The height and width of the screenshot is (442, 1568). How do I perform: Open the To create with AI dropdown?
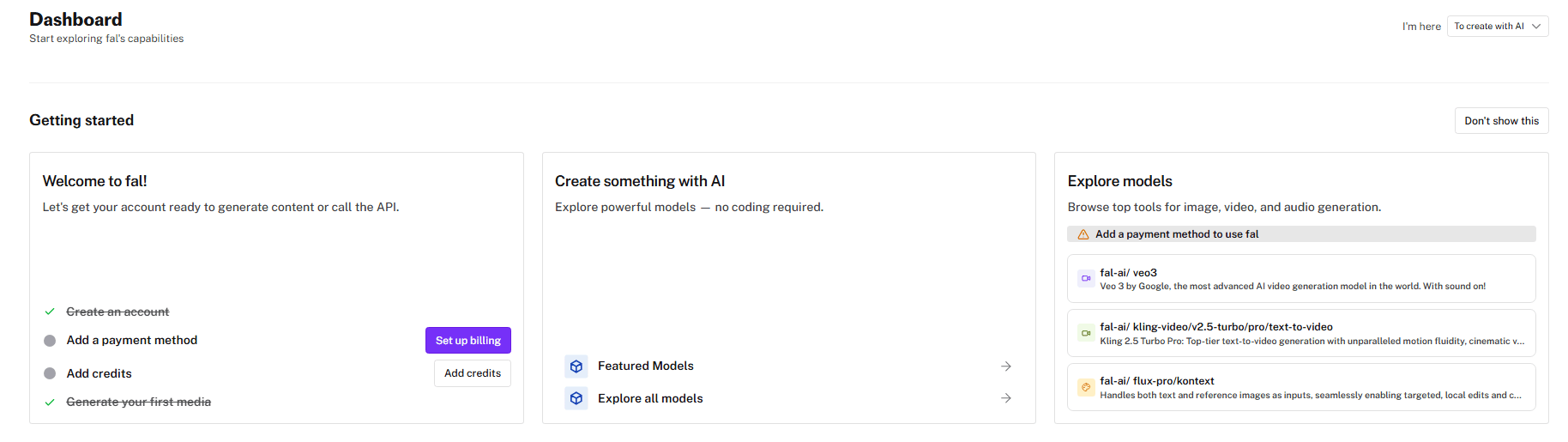(x=1497, y=27)
